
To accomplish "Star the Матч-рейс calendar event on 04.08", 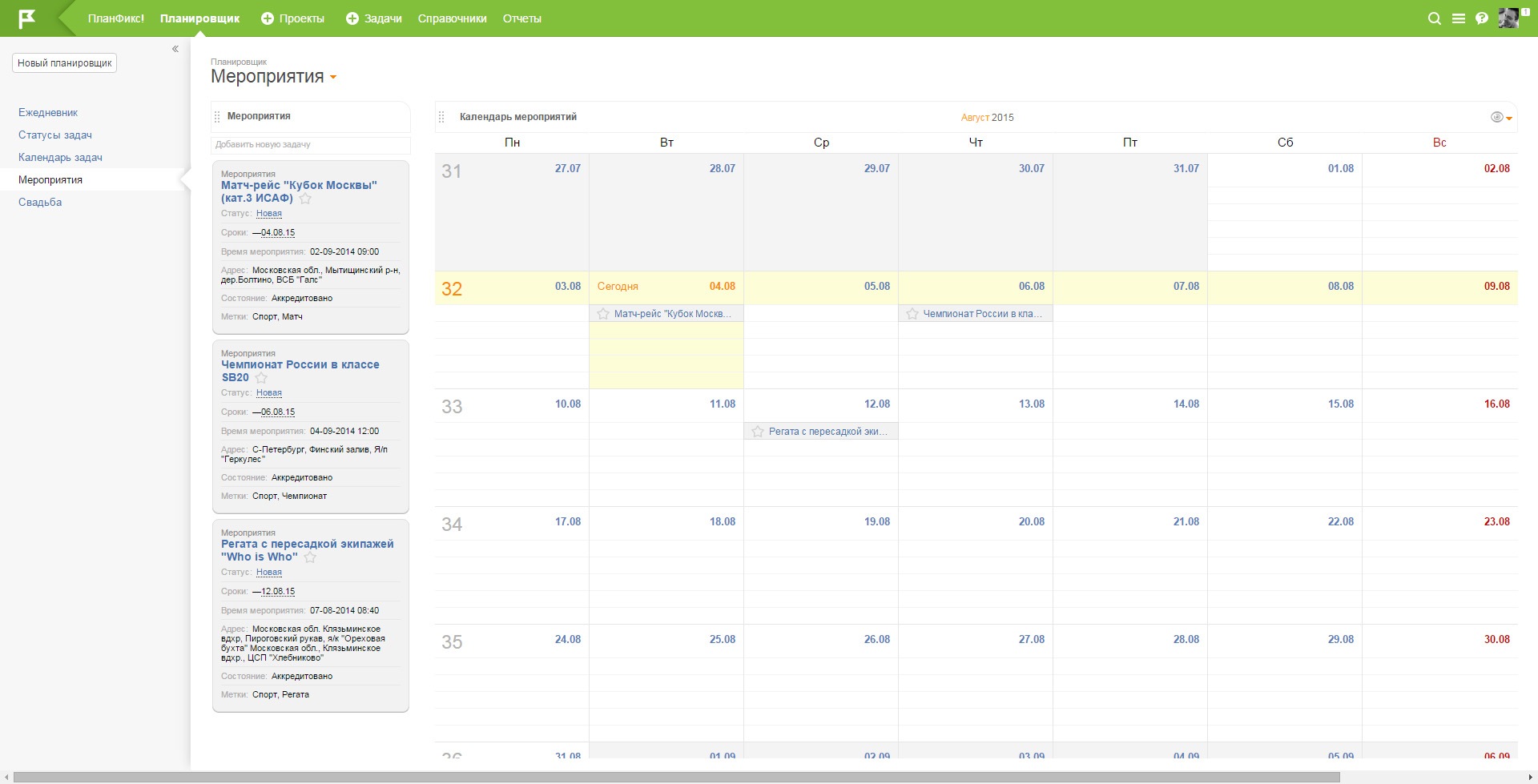I will [x=603, y=314].
